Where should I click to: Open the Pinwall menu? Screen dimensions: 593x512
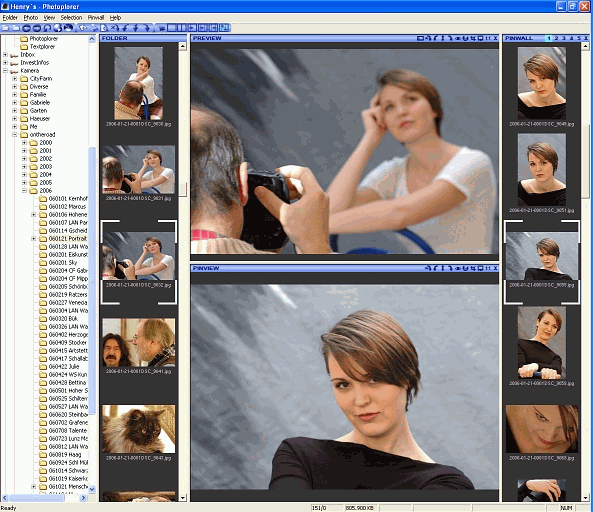(96, 18)
